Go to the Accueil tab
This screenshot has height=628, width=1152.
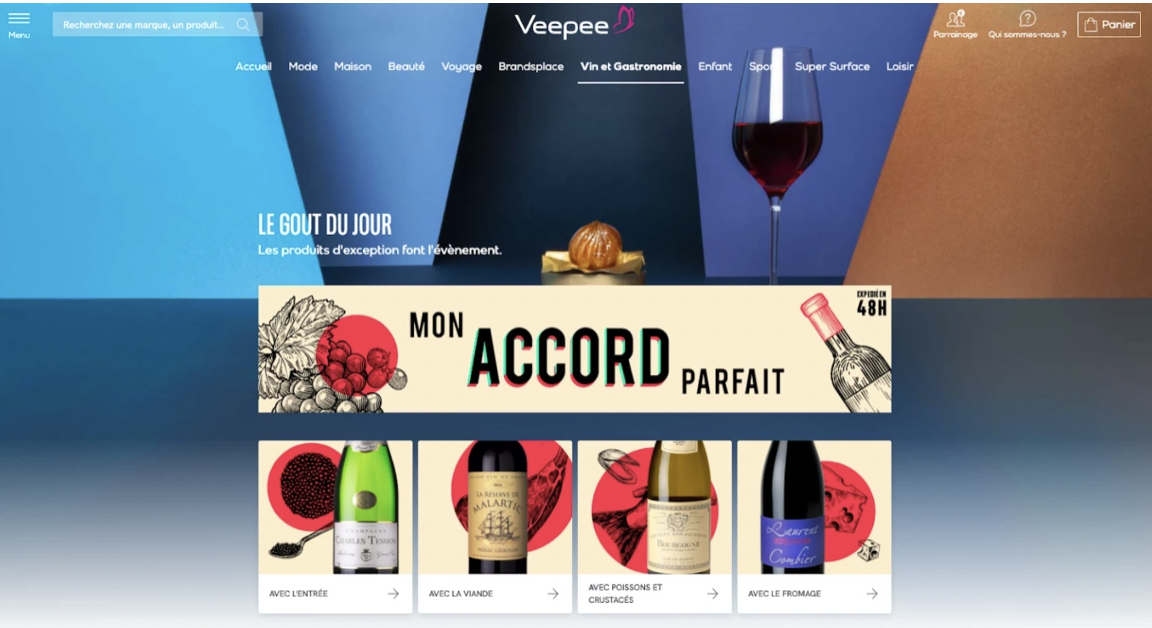253,66
